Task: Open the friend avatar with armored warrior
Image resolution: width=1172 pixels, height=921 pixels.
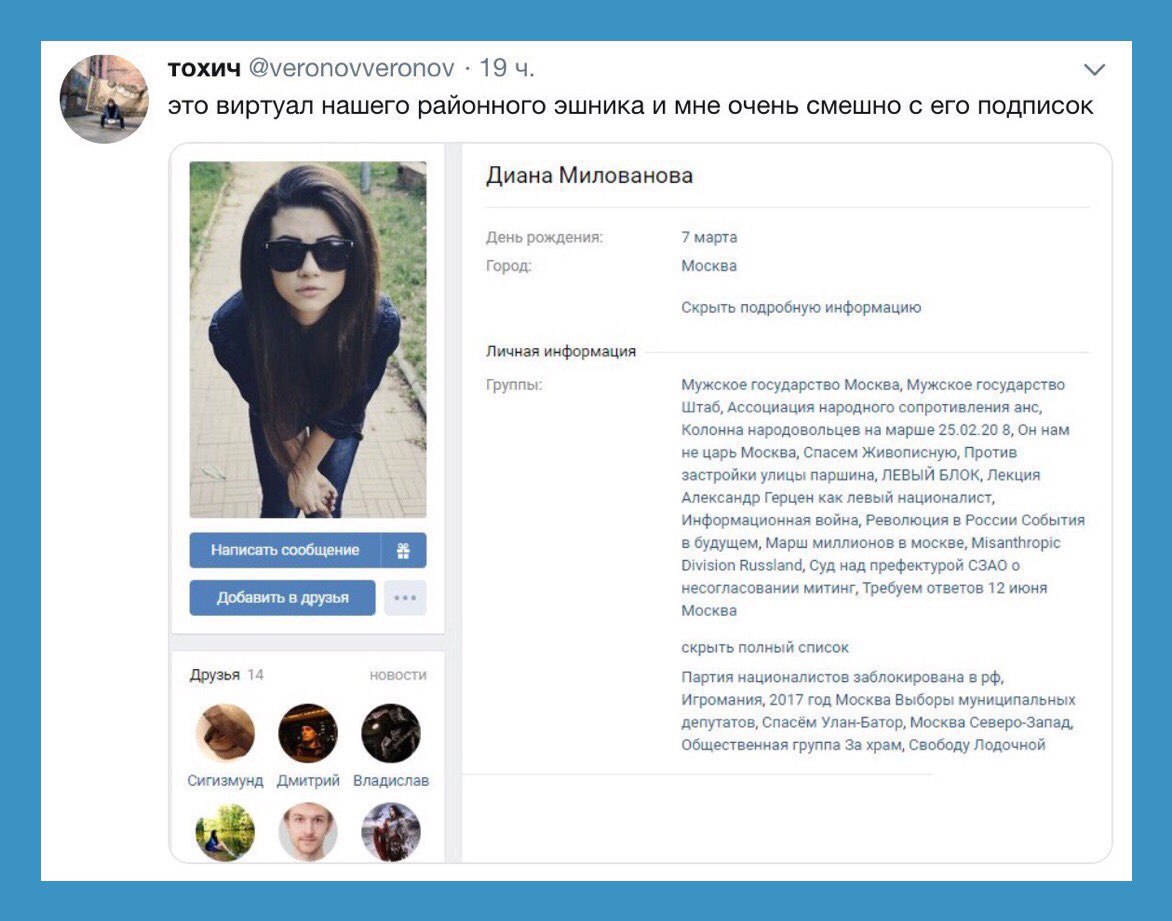Action: [x=391, y=832]
